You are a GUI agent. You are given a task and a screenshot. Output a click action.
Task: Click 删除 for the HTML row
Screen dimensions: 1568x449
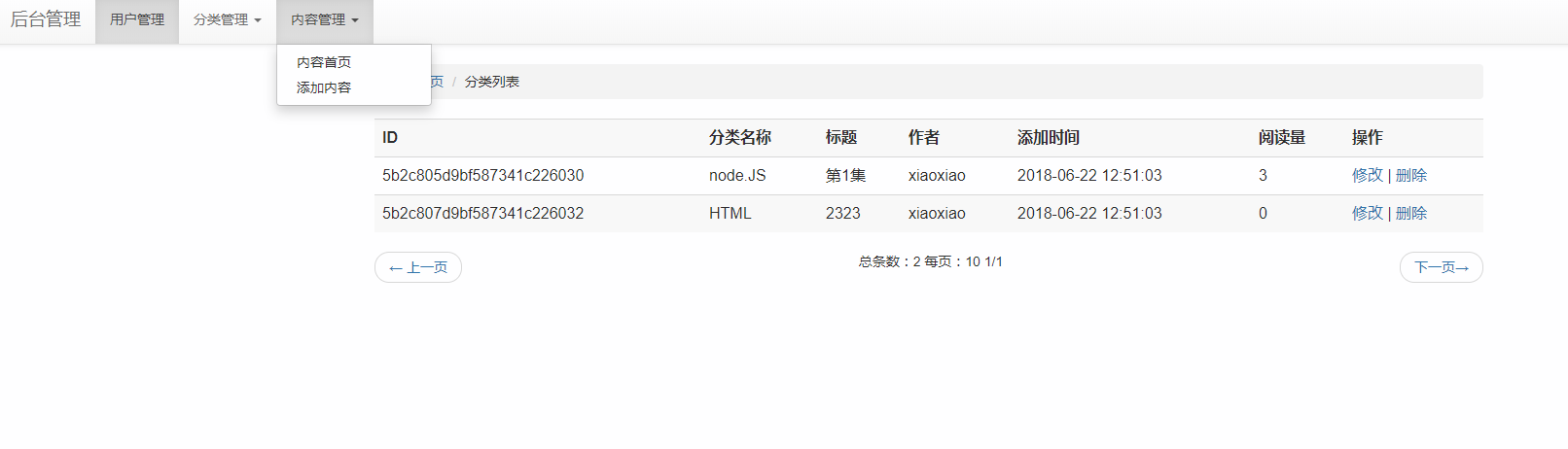click(x=1411, y=213)
